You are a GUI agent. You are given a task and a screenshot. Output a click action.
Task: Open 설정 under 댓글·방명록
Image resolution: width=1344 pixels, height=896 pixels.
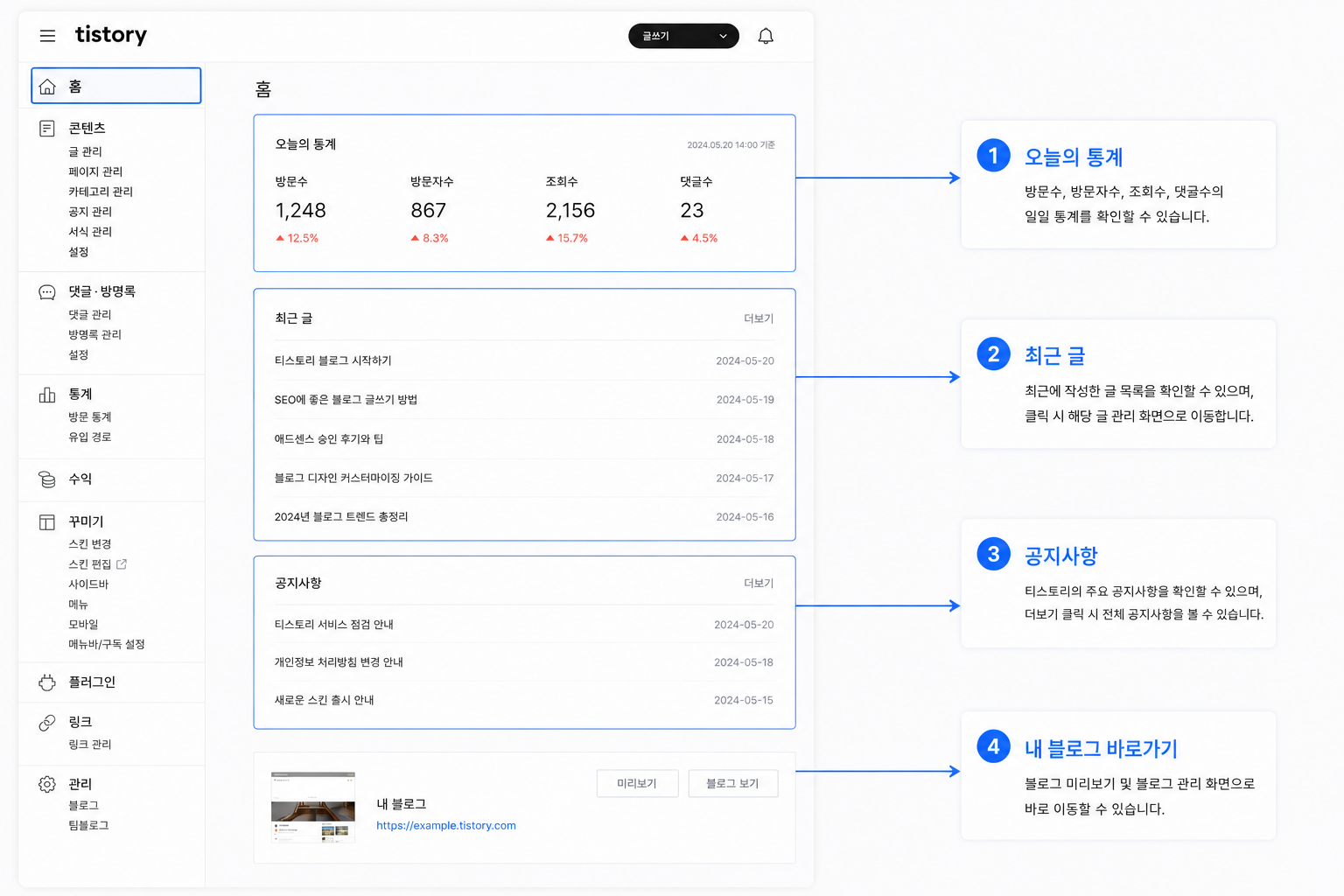tap(79, 355)
